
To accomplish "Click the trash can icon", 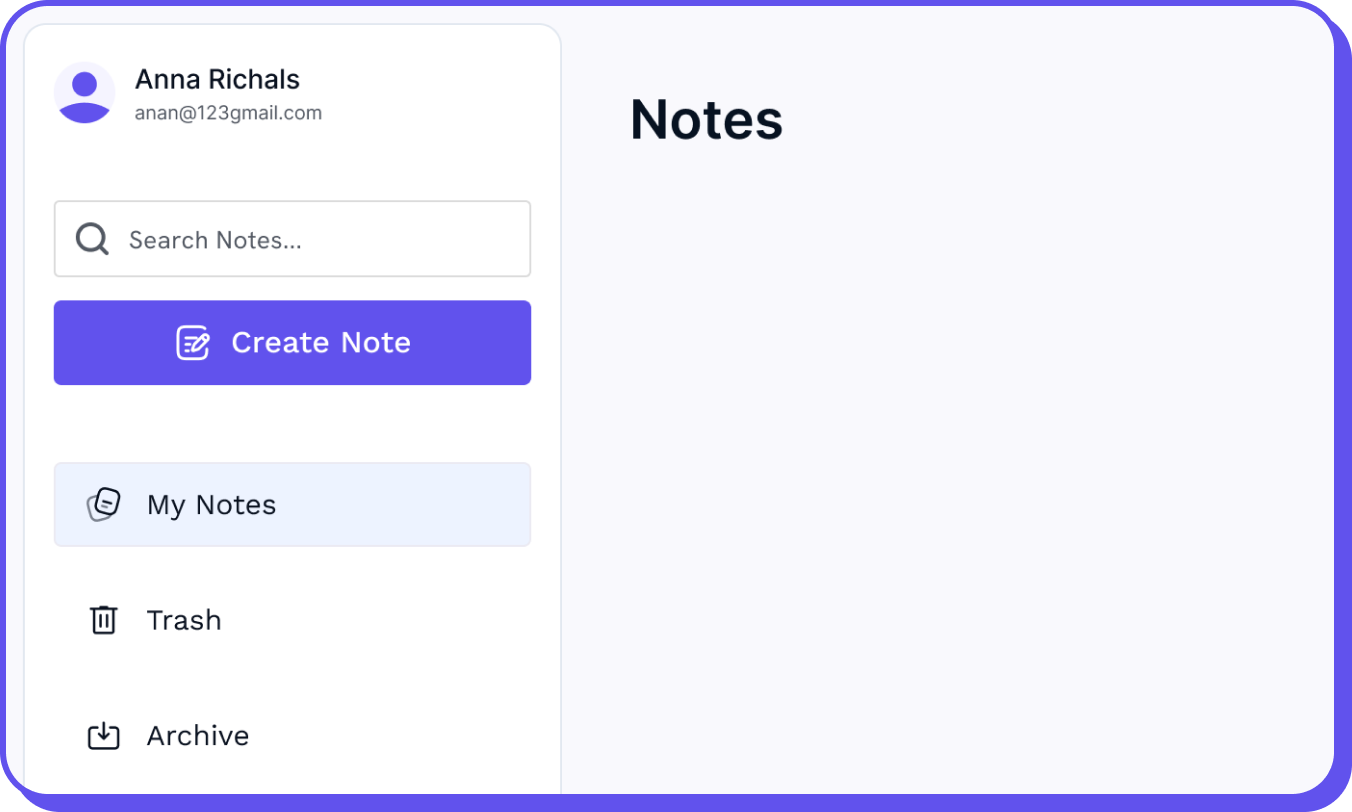I will 104,620.
